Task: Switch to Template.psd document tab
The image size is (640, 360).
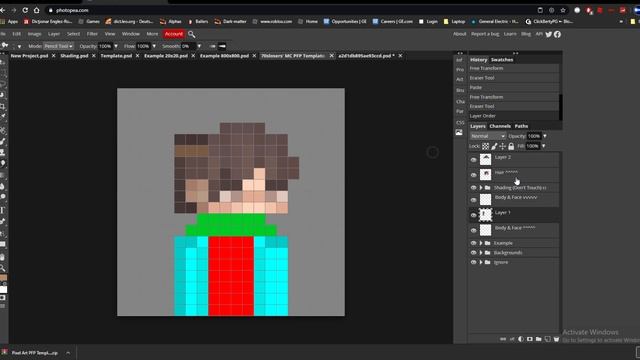Action: pyautogui.click(x=116, y=56)
